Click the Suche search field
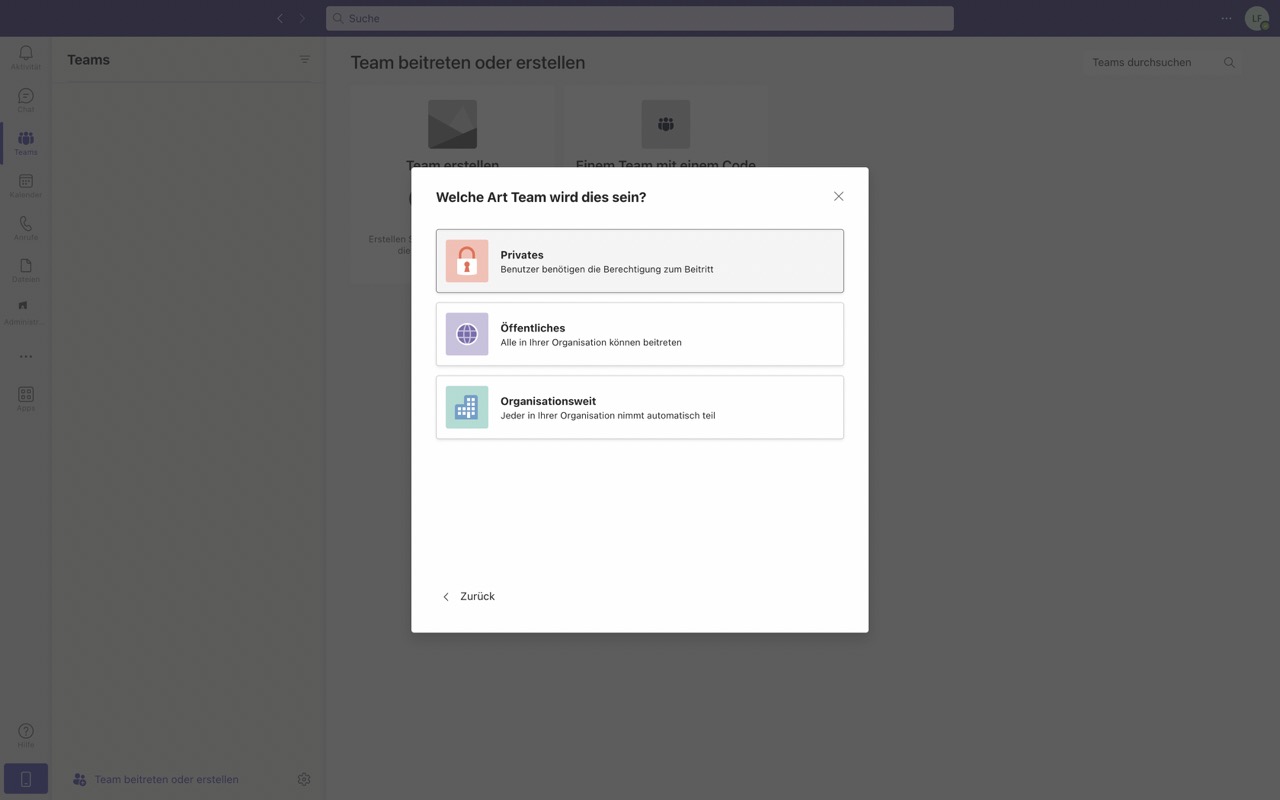Screen dimensions: 1280x800 [639, 18]
